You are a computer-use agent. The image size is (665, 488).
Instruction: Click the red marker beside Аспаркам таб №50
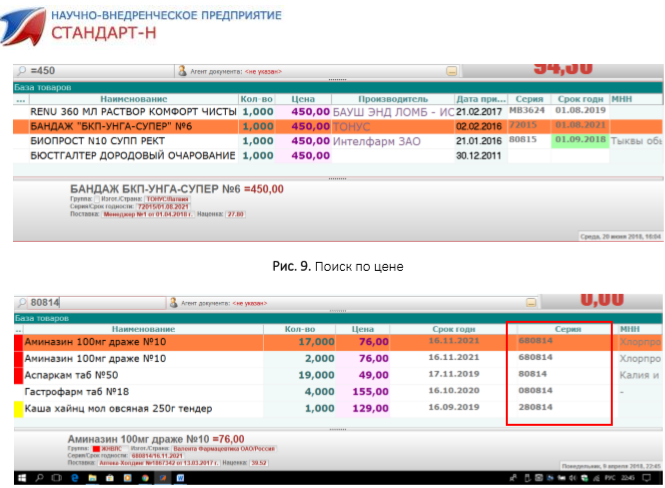click(19, 375)
